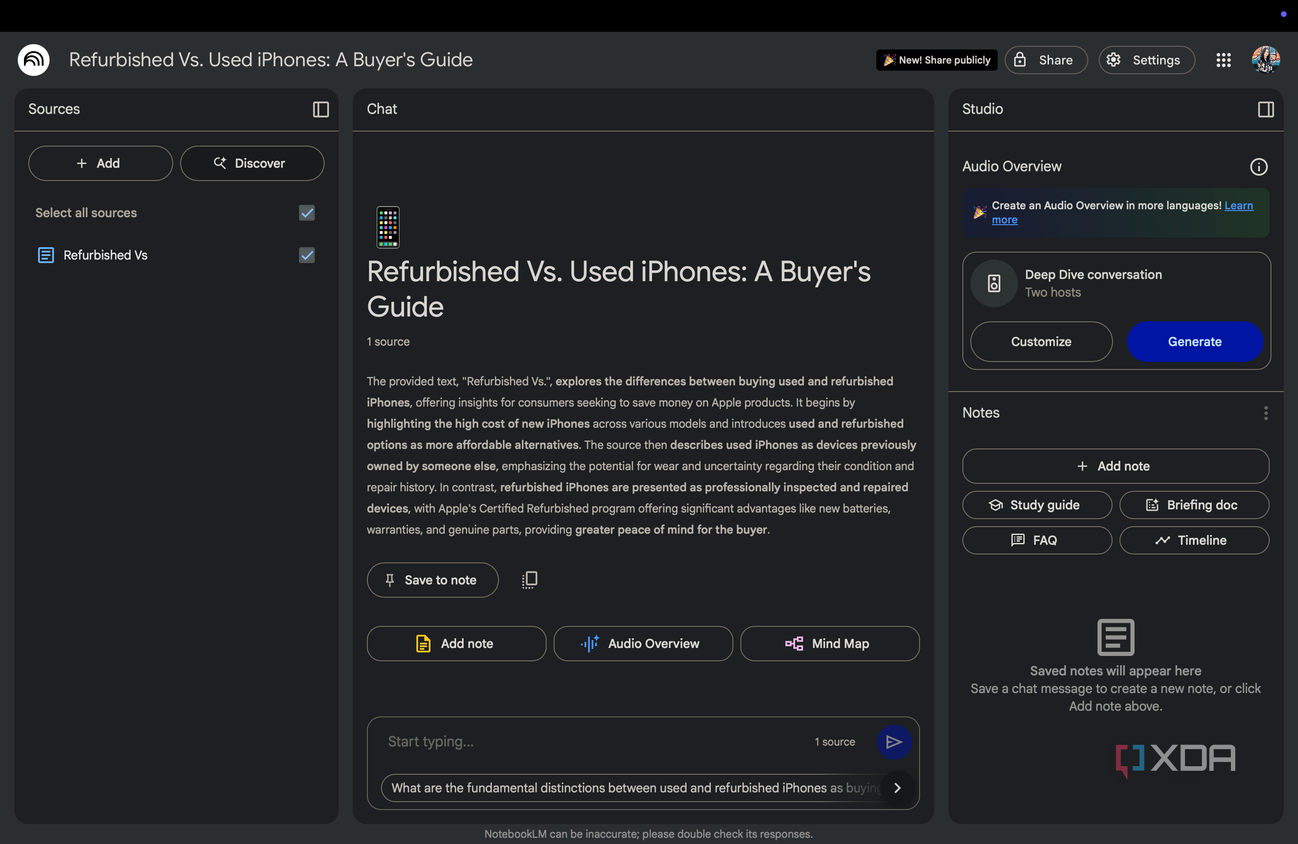Viewport: 1298px width, 844px height.
Task: Click Add note in Studio panel
Action: (x=1115, y=466)
